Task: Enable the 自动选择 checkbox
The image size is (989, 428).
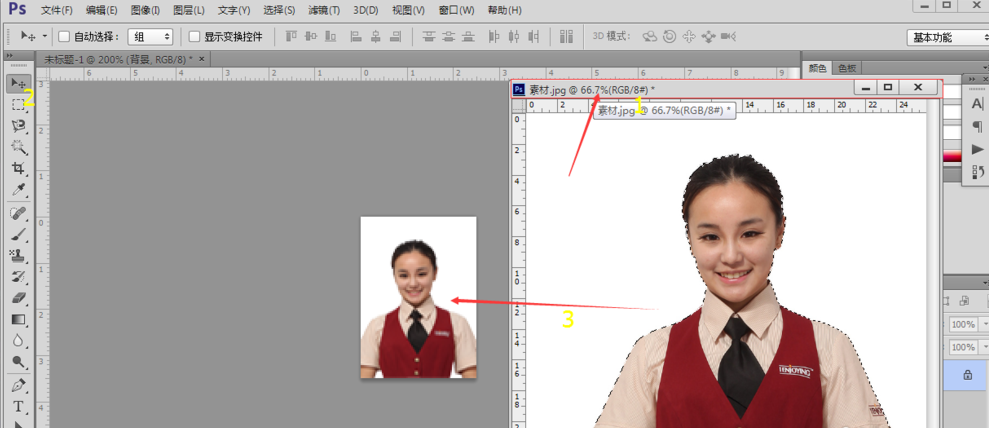Action: pos(65,37)
